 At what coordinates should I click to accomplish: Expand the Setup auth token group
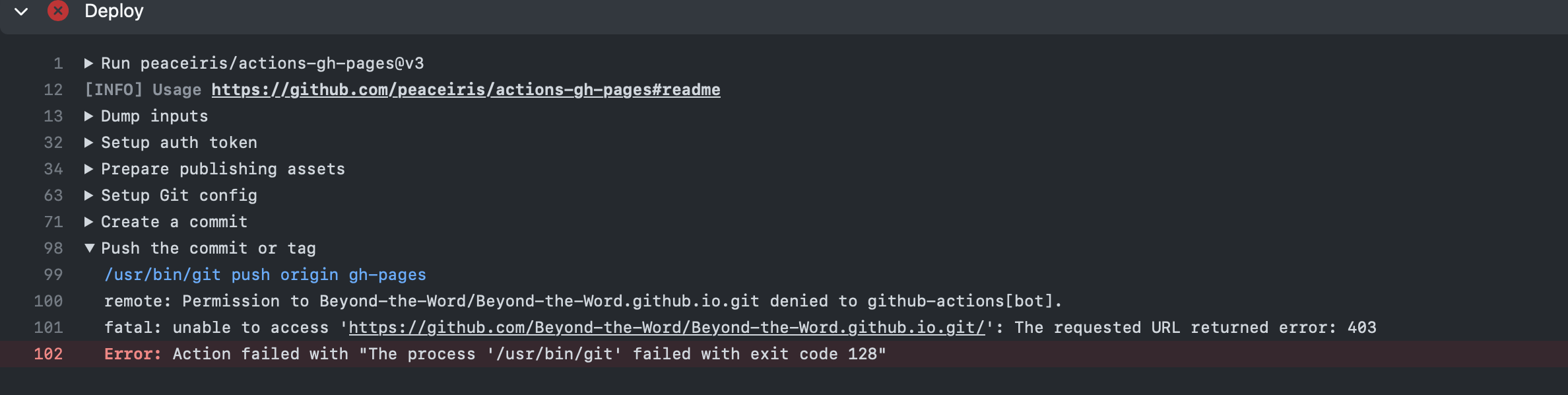[88, 143]
